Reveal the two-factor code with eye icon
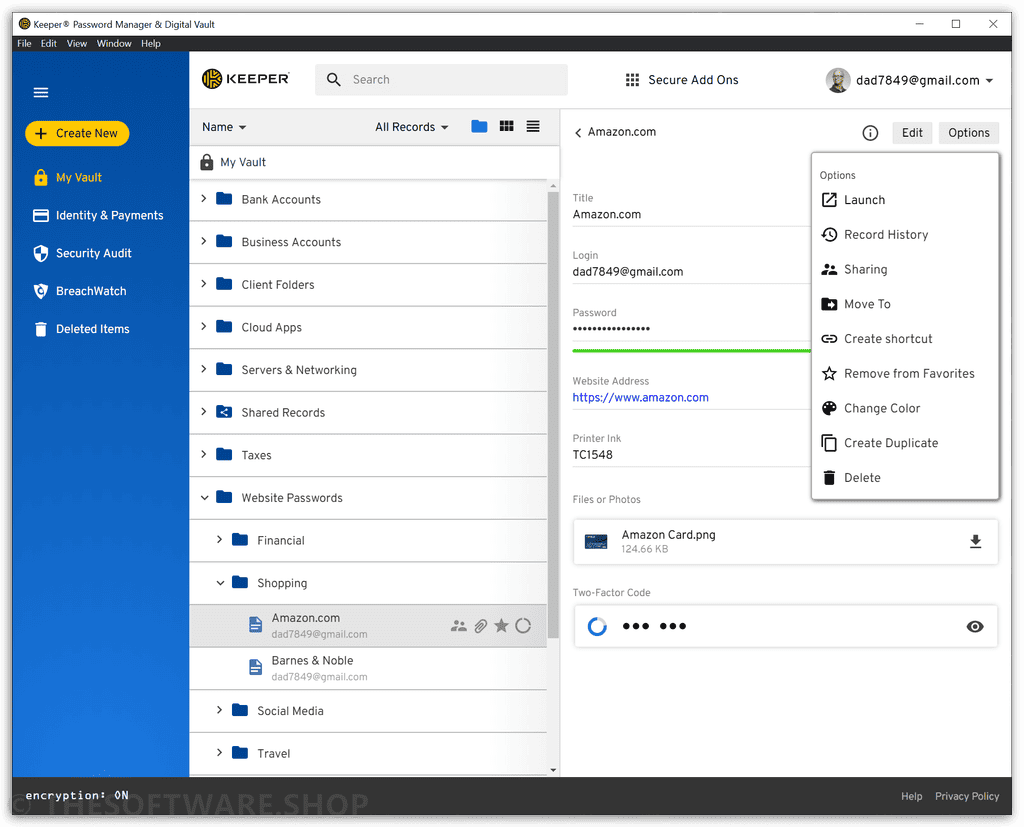The width and height of the screenshot is (1024, 827). tap(974, 626)
